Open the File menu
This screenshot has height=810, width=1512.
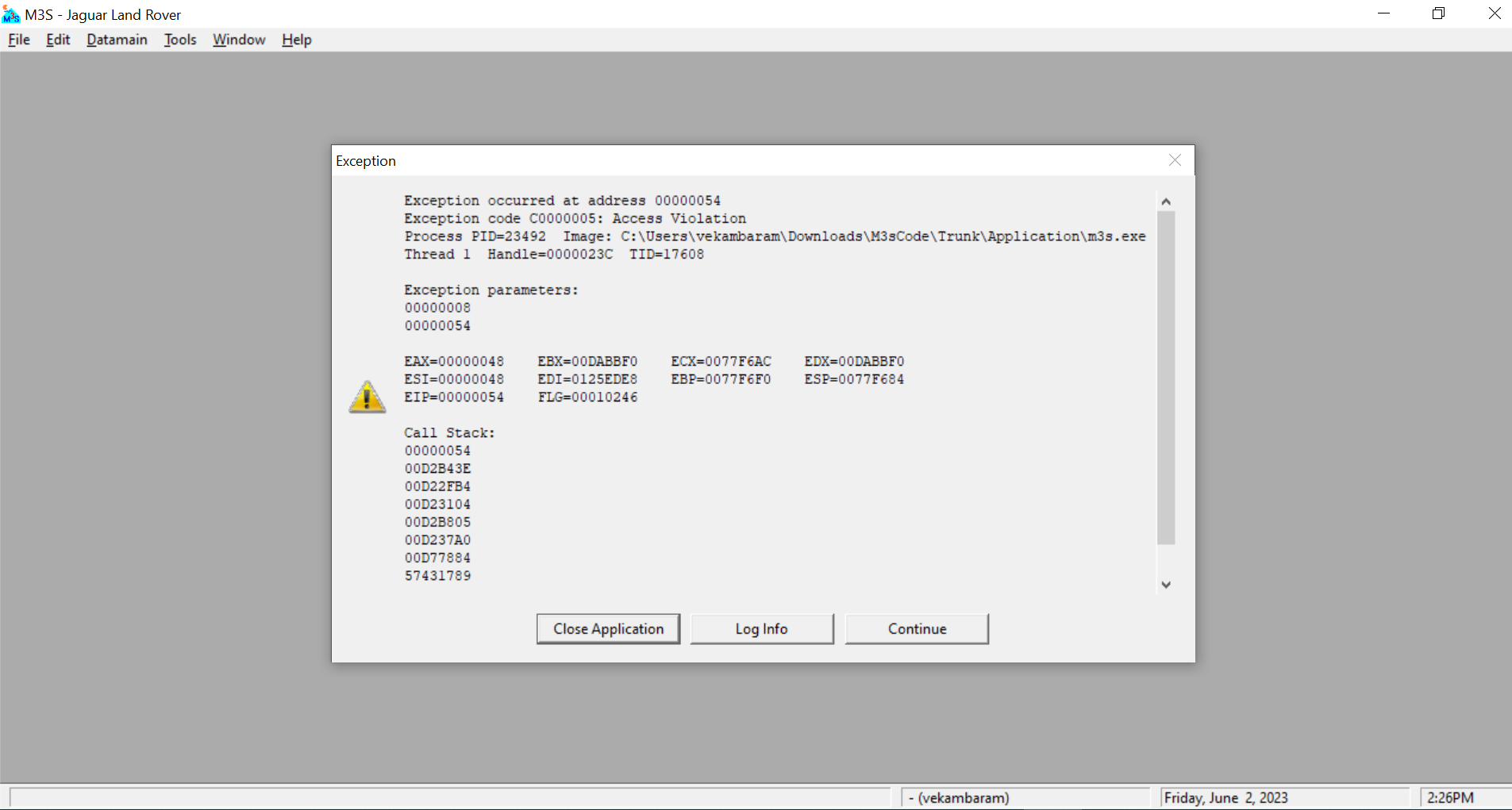pyautogui.click(x=19, y=40)
